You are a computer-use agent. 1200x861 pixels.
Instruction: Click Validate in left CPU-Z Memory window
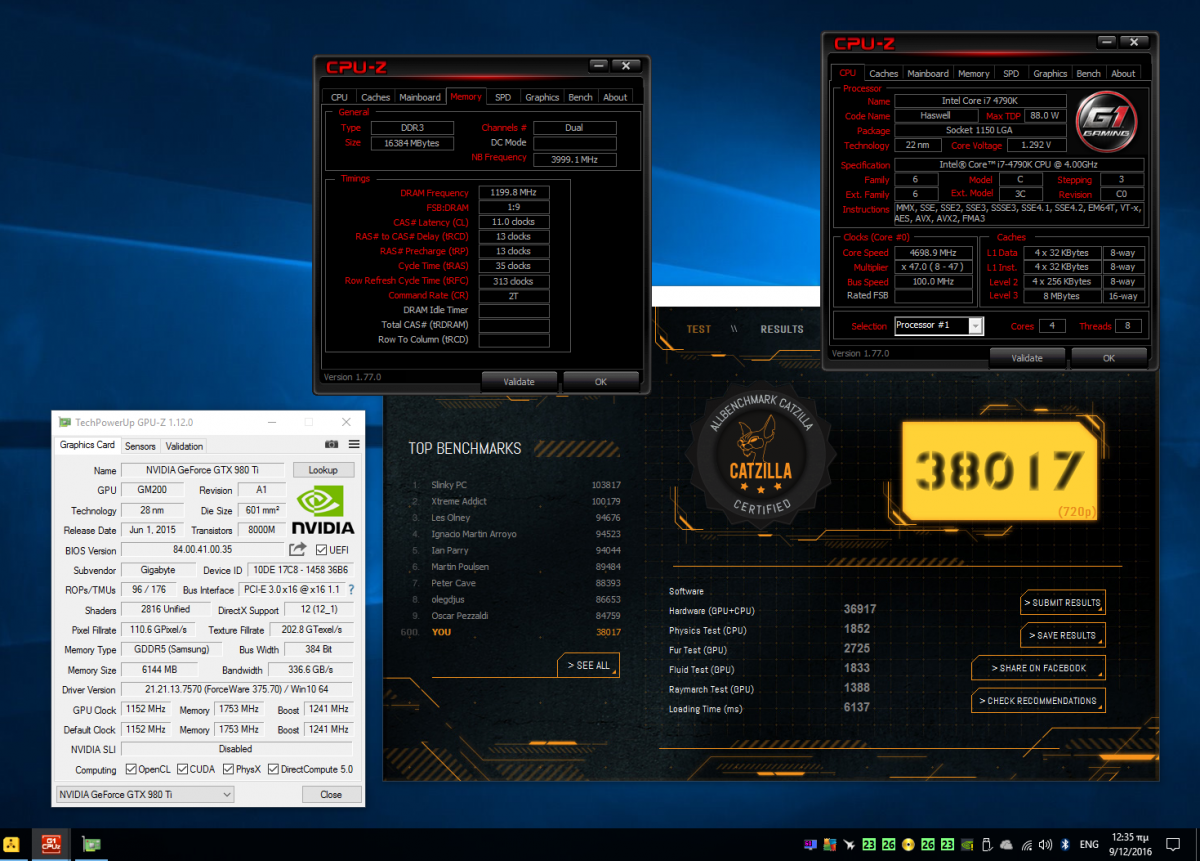tap(519, 381)
